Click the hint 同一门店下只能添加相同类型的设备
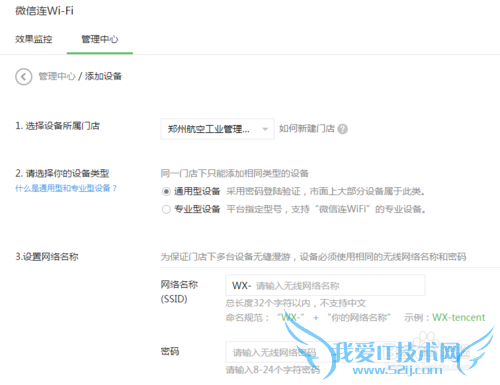500x385 pixels. pos(235,173)
